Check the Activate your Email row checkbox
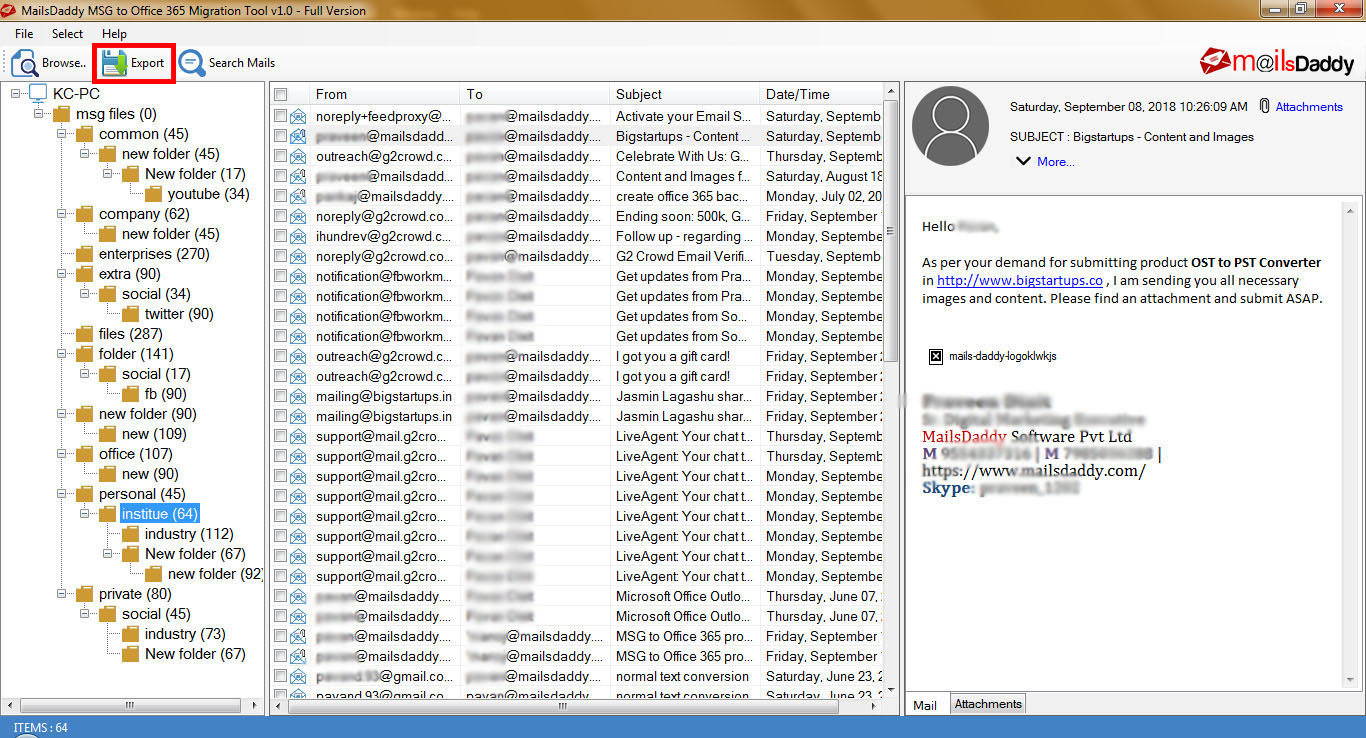 pyautogui.click(x=281, y=116)
